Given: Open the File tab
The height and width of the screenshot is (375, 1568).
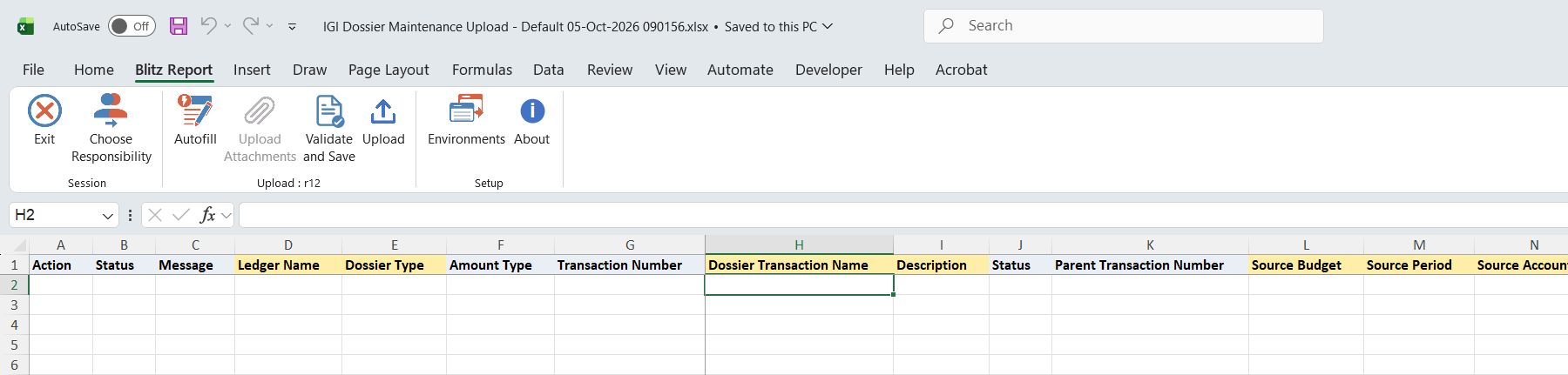Looking at the screenshot, I should pyautogui.click(x=33, y=70).
